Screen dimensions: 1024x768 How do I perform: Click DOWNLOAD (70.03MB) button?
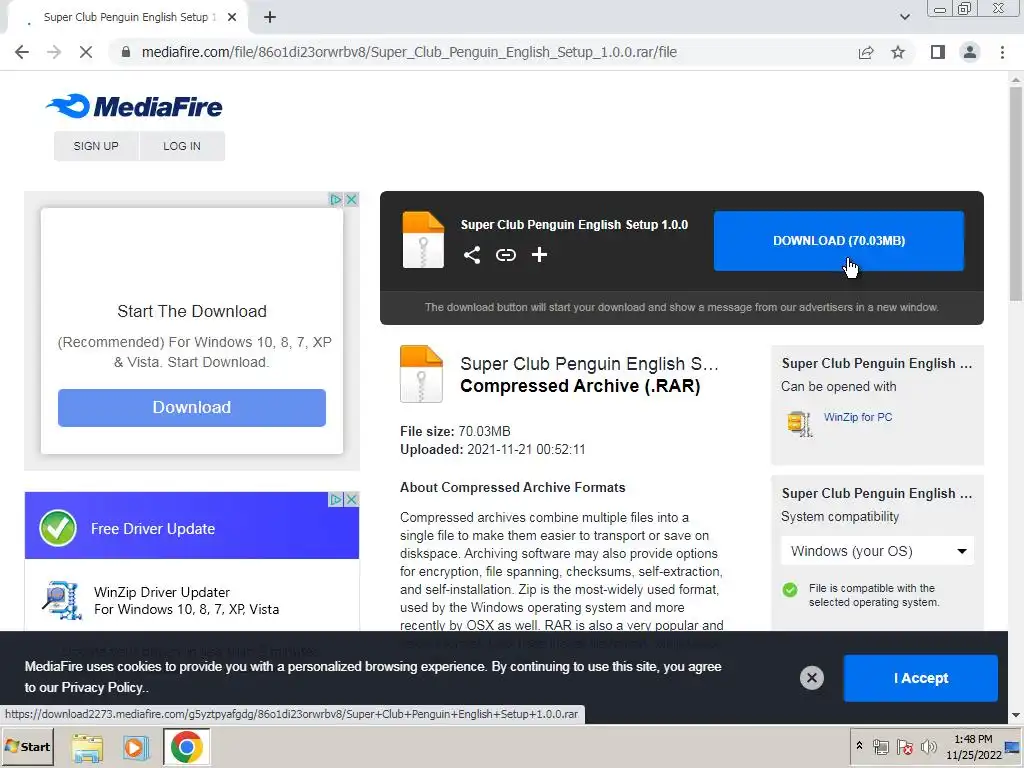click(x=839, y=240)
